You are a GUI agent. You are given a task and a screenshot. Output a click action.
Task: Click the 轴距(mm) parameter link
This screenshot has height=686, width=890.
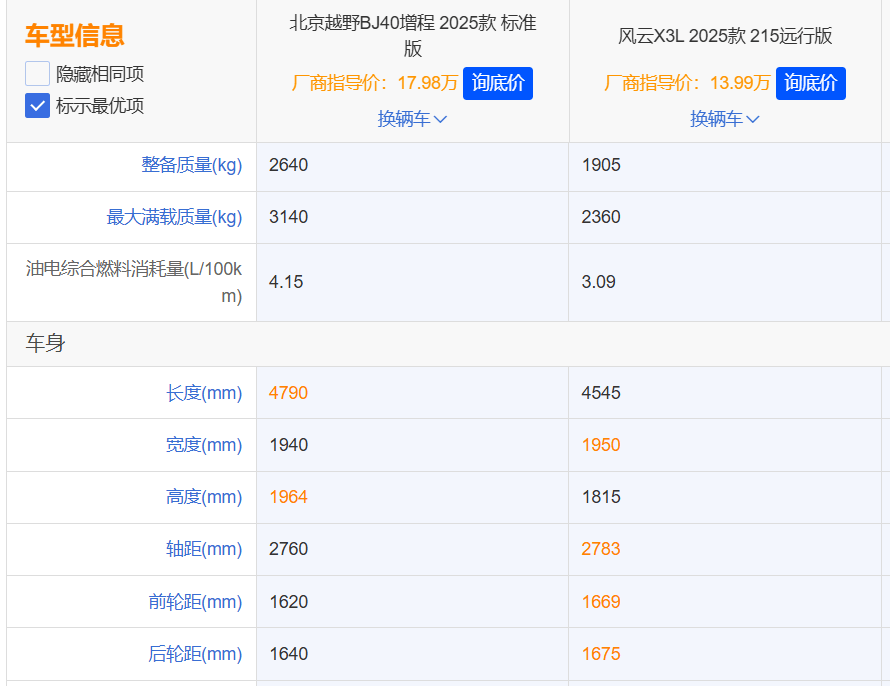tap(204, 549)
